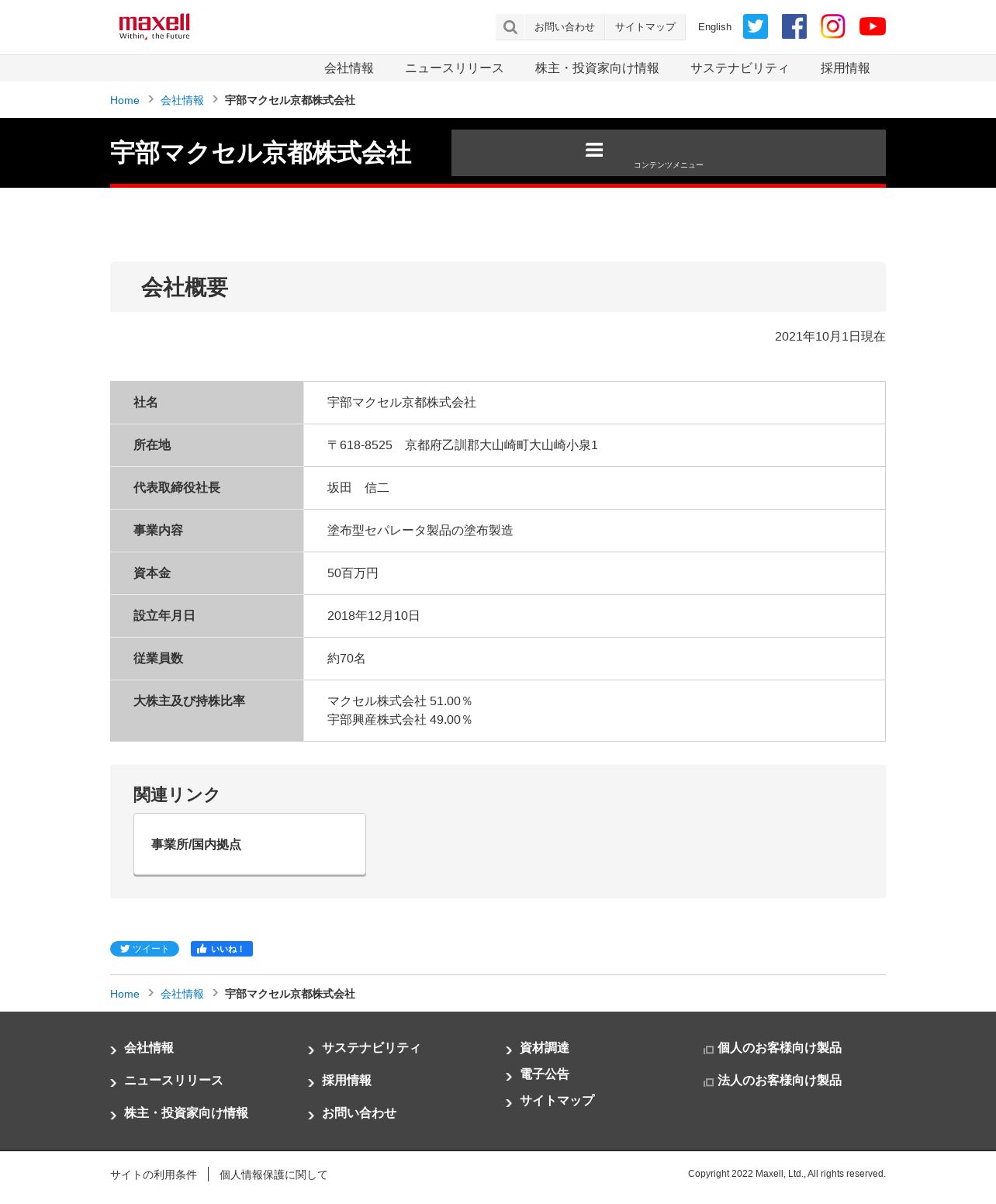
Task: Open the hamburger コンテンツメニュー
Action: pos(669,153)
